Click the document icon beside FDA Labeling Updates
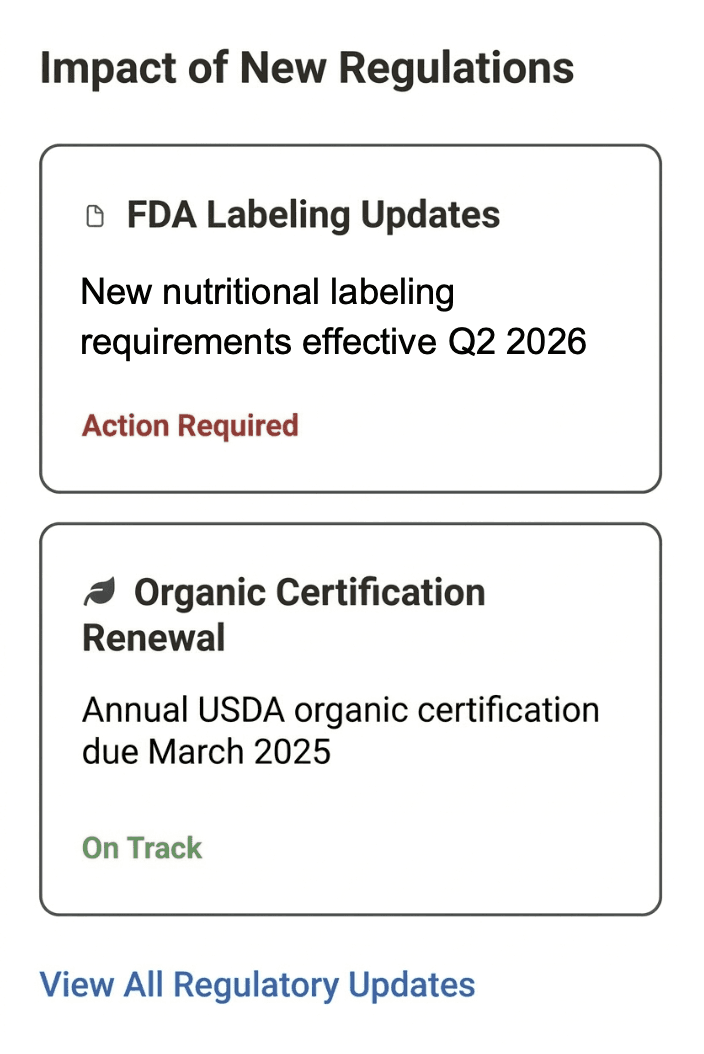Image resolution: width=704 pixels, height=1054 pixels. pyautogui.click(x=95, y=214)
